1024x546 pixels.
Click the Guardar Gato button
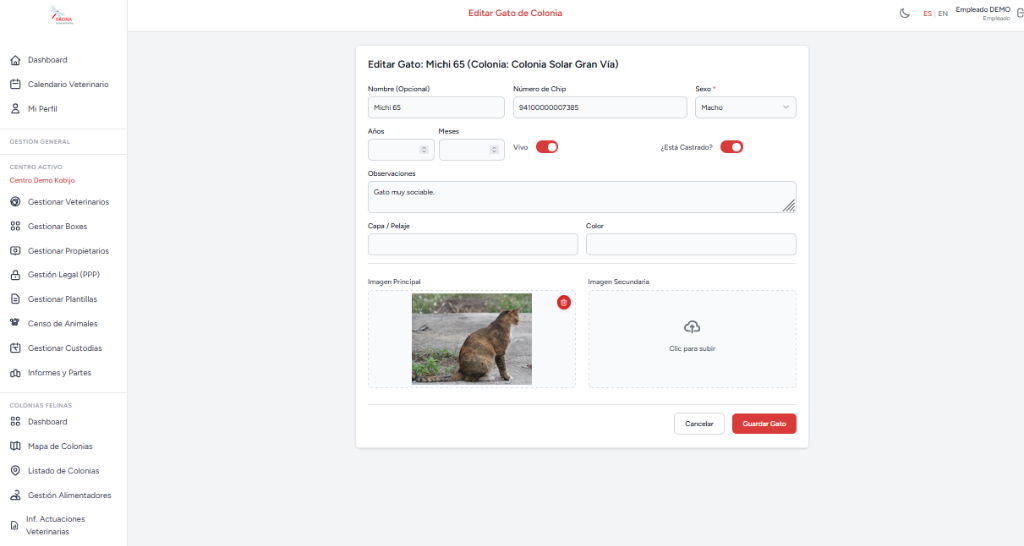point(764,424)
